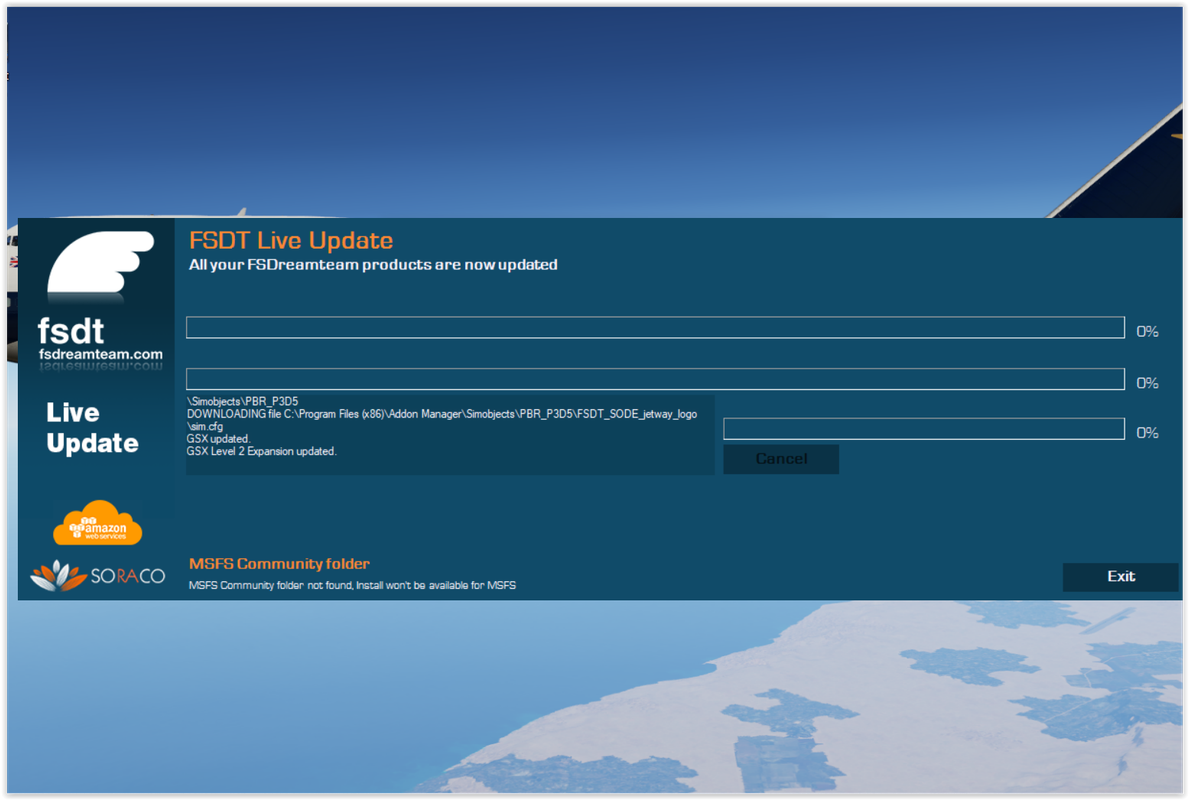Click the "Live Update" sidebar label
The height and width of the screenshot is (800, 1189).
point(92,428)
